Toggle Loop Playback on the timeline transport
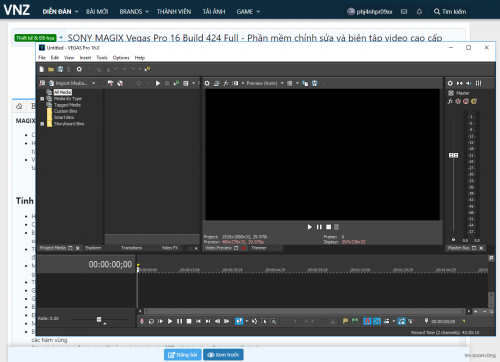The width and height of the screenshot is (500, 362). 151,321
